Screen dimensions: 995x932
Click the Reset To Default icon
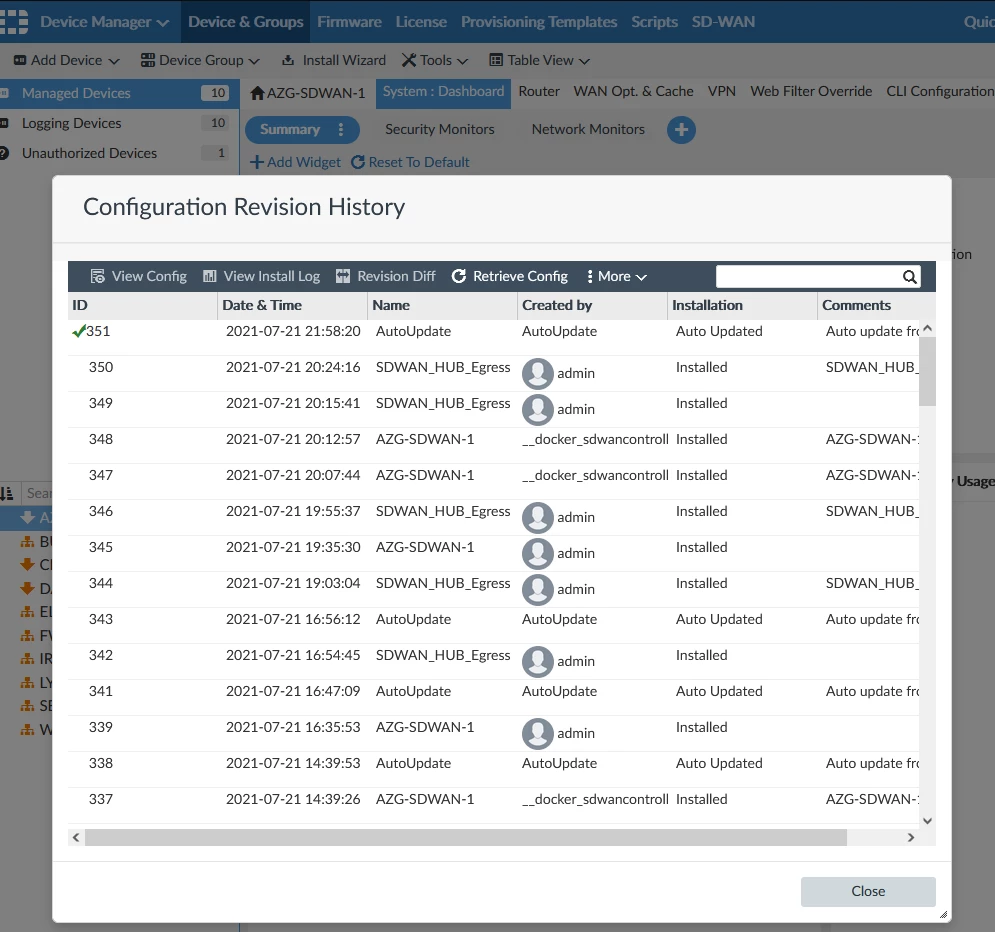358,162
